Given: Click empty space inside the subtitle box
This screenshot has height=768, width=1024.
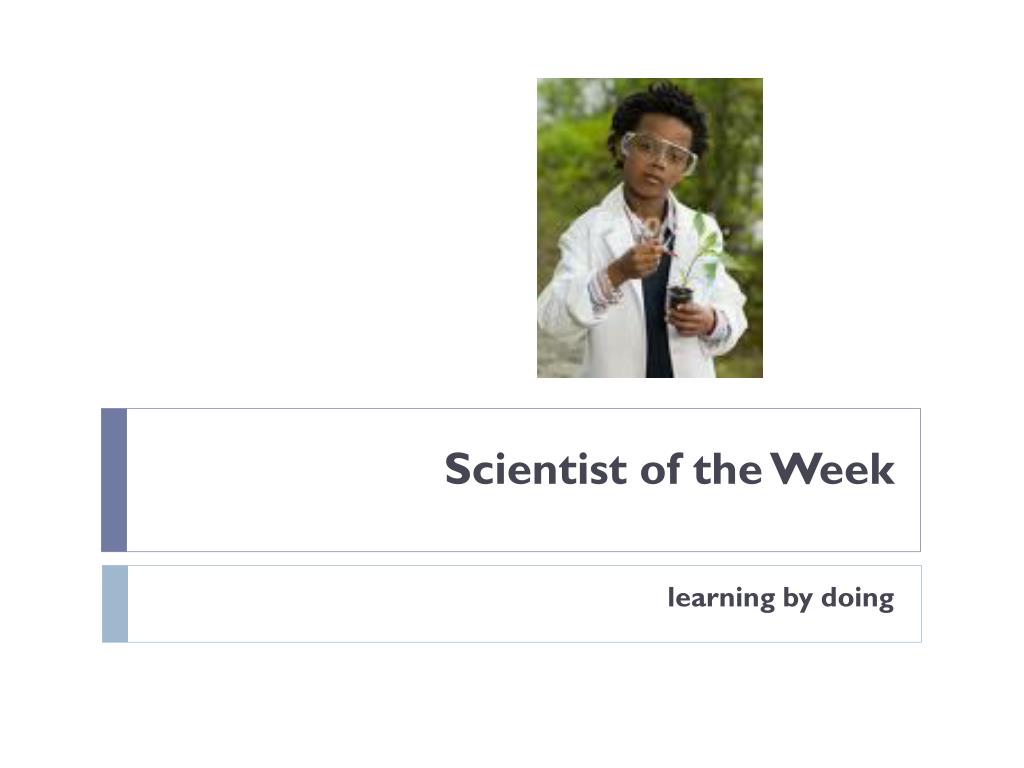Looking at the screenshot, I should tap(392, 604).
